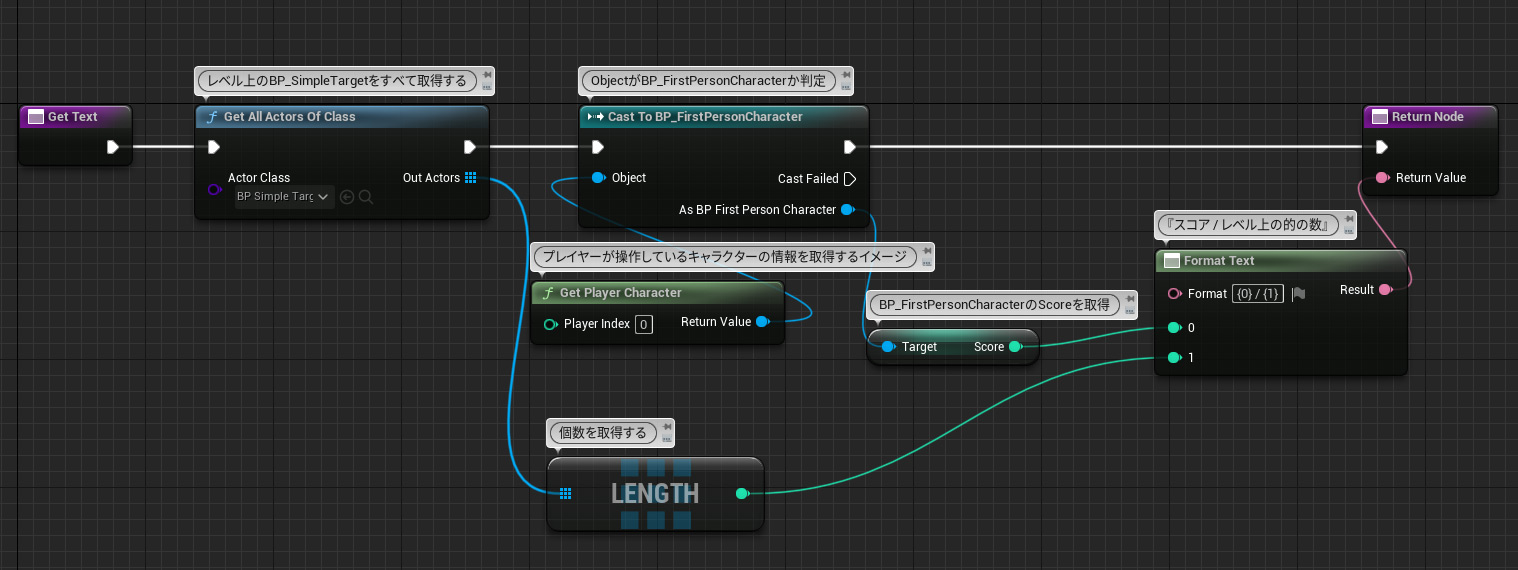
Task: Click the Player Index value field
Action: (644, 324)
